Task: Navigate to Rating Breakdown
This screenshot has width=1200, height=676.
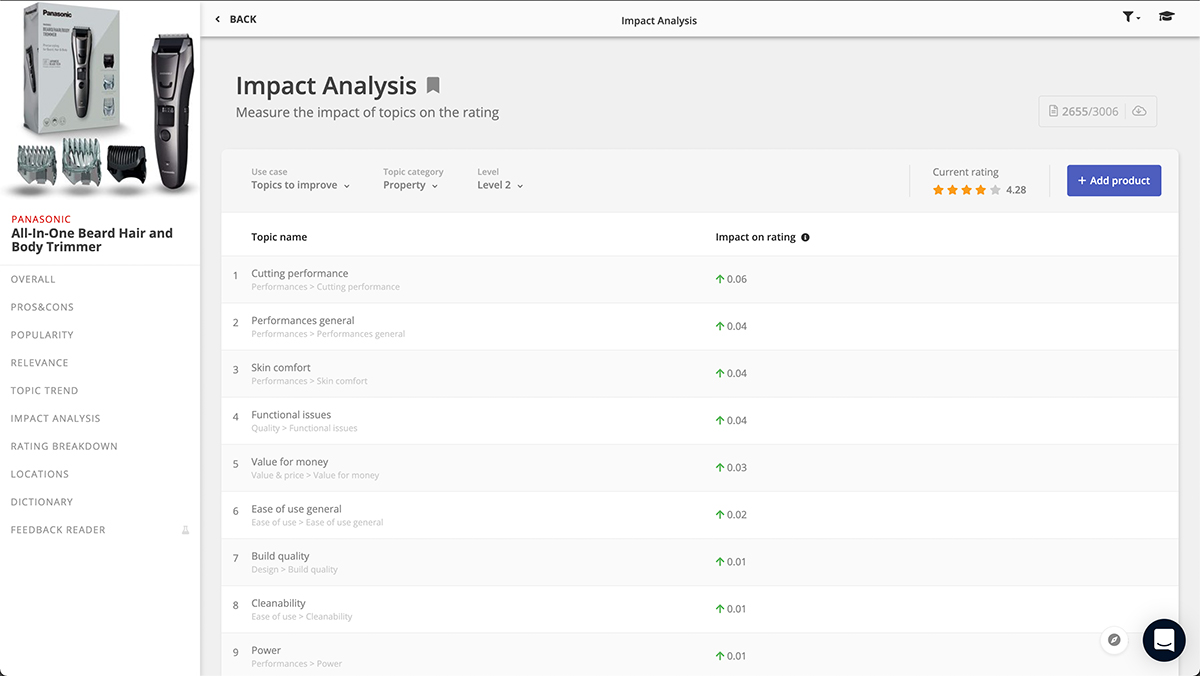Action: [64, 446]
